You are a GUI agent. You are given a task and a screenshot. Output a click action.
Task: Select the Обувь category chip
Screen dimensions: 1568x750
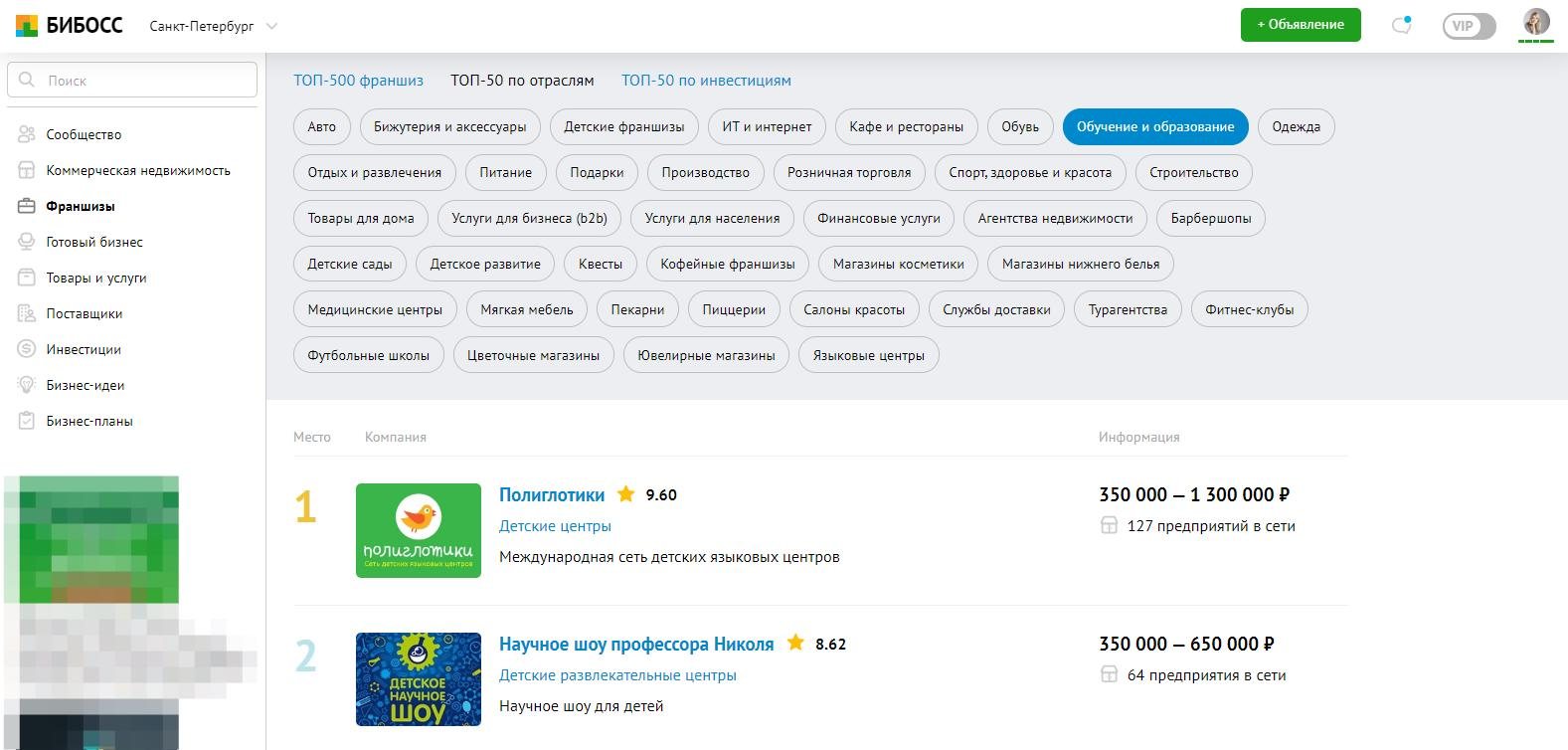point(1020,126)
